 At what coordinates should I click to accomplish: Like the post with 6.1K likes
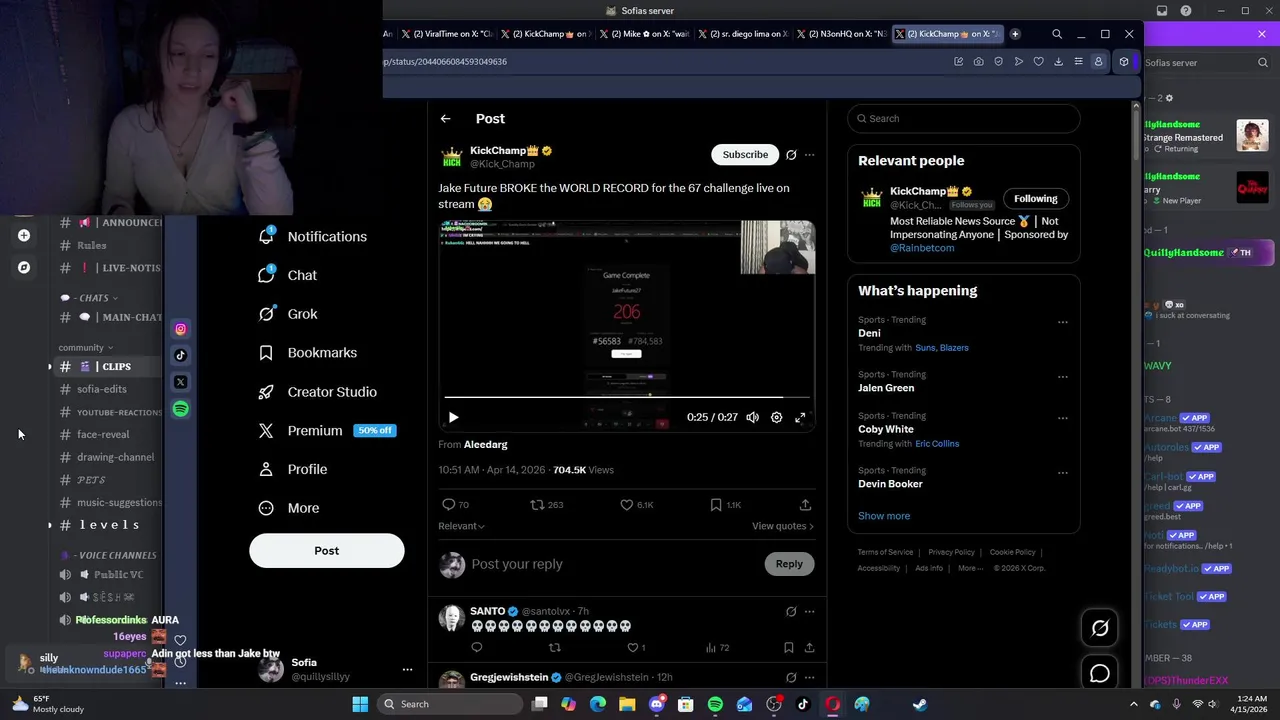636,505
